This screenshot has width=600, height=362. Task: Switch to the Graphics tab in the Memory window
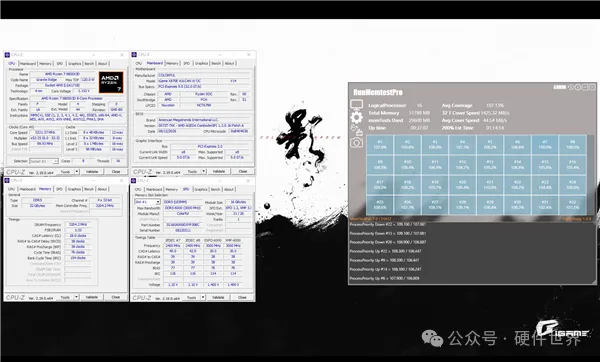74,189
